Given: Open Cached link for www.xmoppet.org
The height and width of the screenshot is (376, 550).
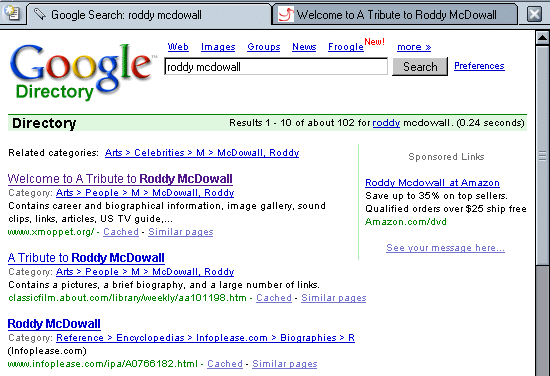Looking at the screenshot, I should pyautogui.click(x=121, y=231).
